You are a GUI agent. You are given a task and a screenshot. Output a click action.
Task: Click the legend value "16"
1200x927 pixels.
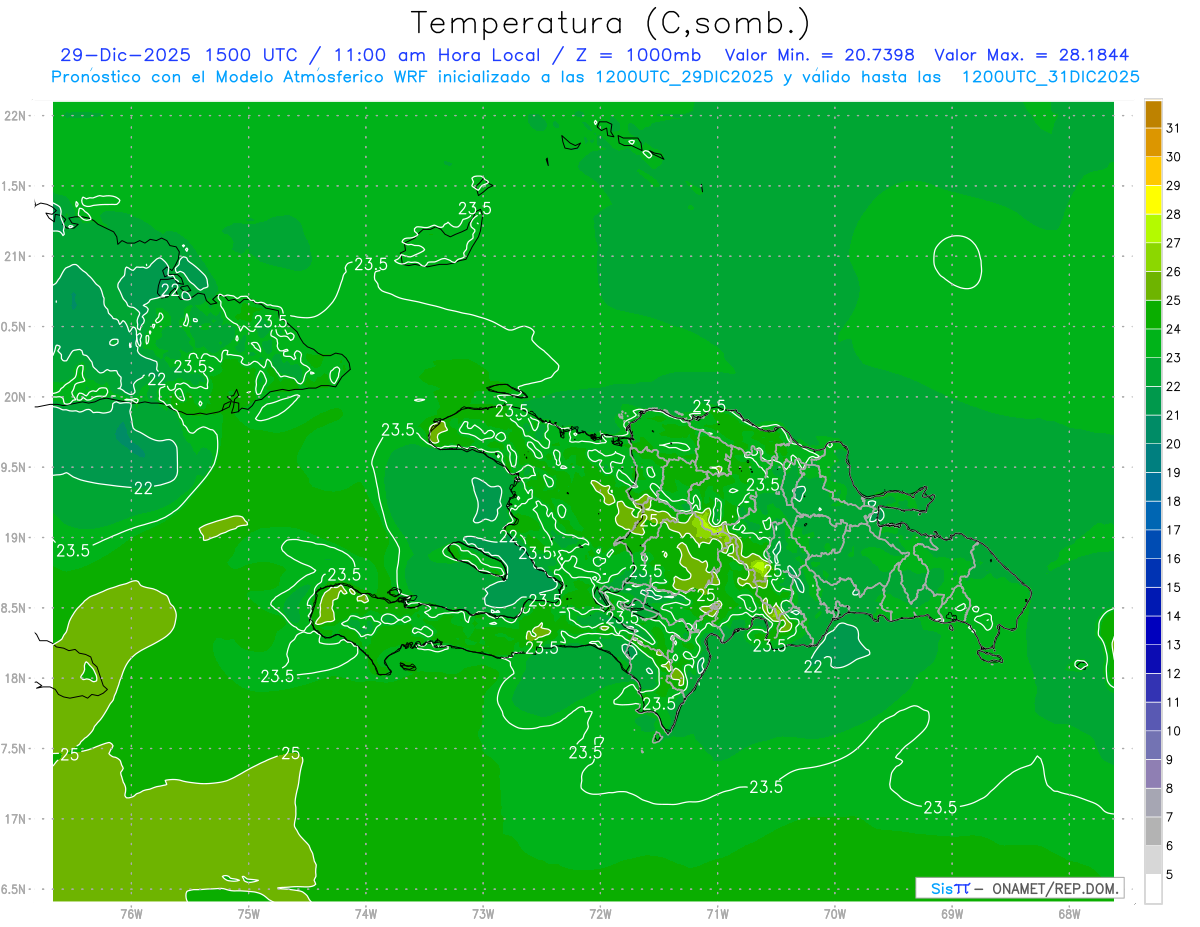[x=1173, y=558]
